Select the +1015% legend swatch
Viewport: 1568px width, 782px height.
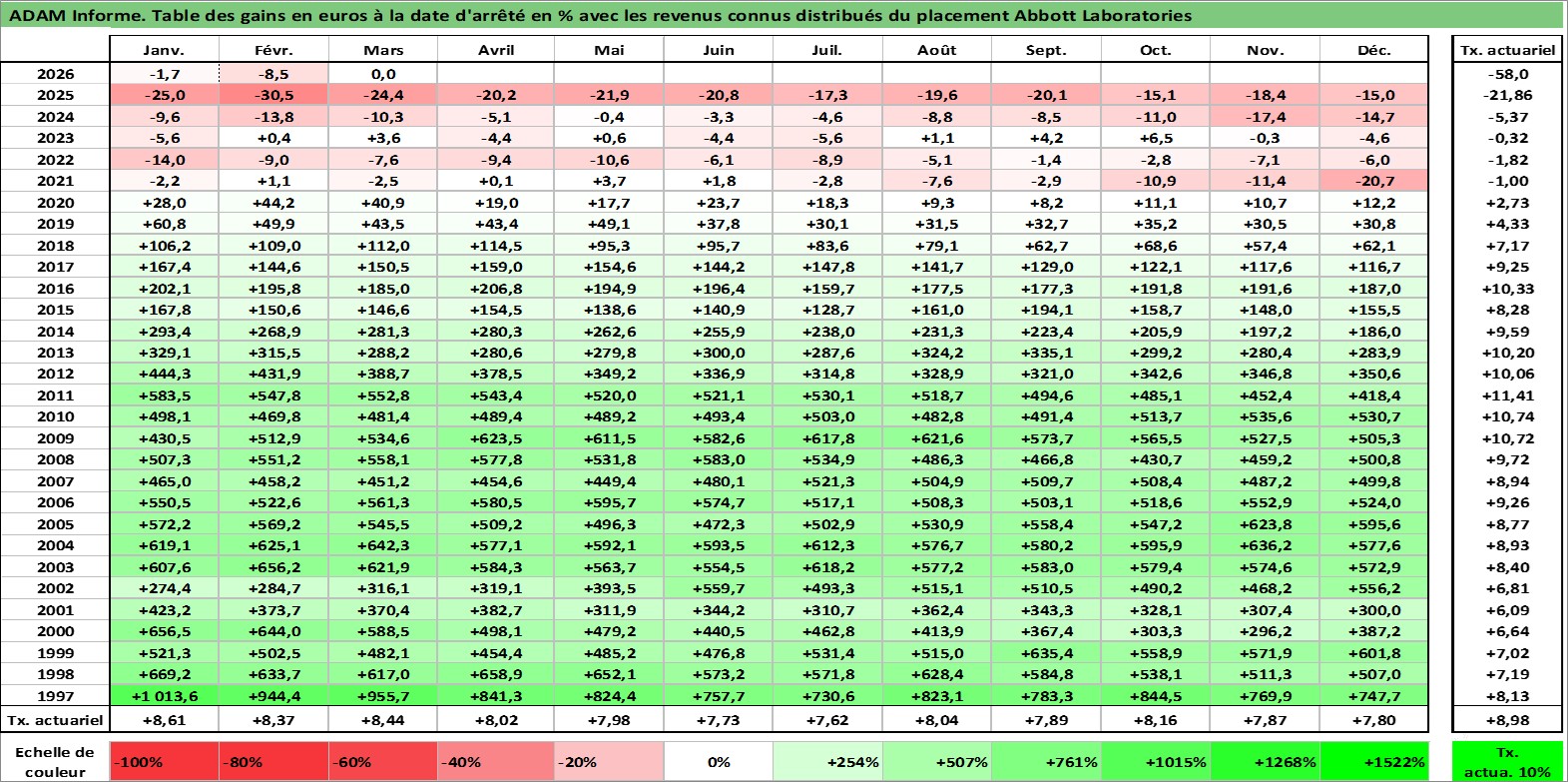tap(1156, 761)
